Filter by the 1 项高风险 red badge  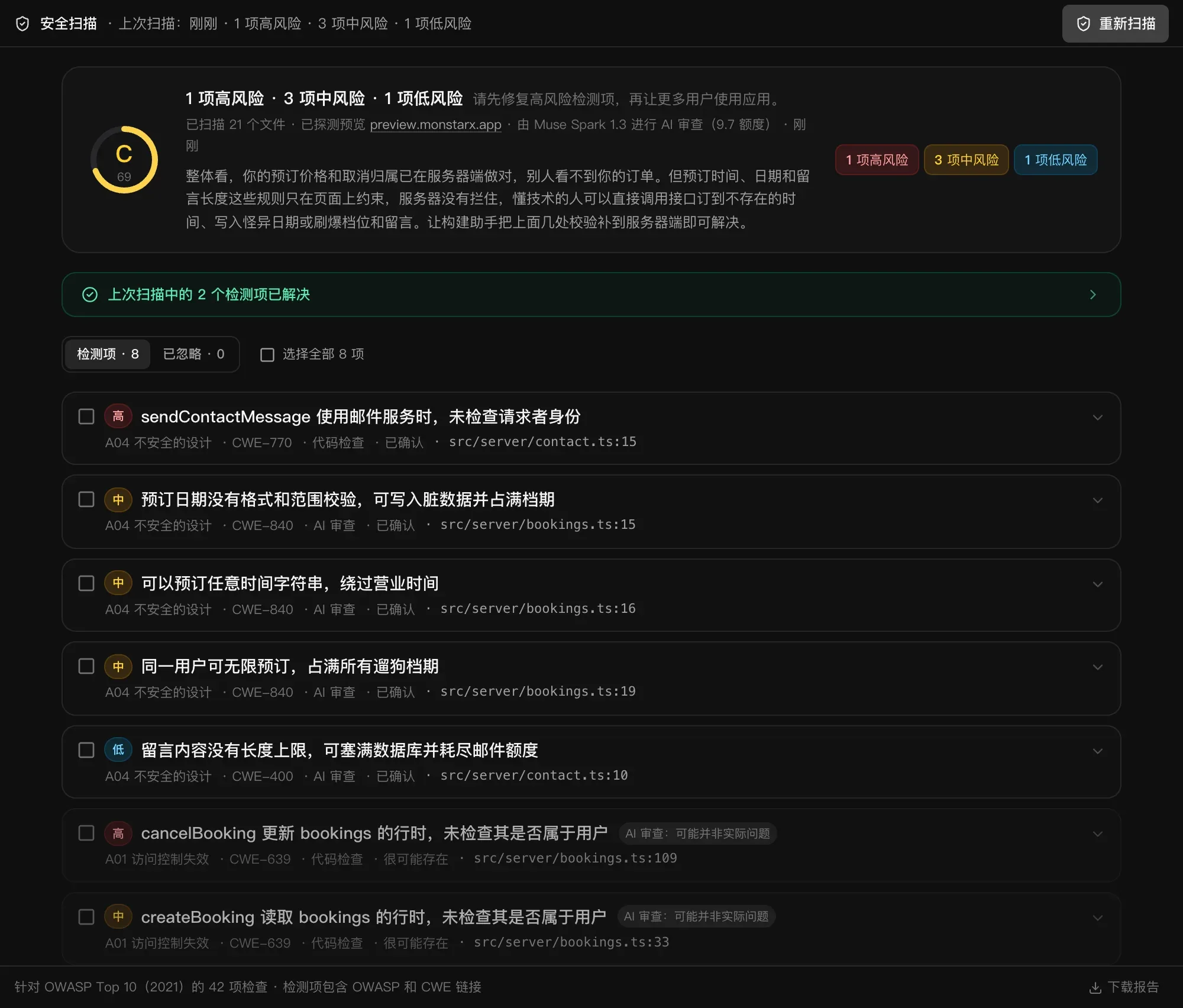click(x=877, y=160)
